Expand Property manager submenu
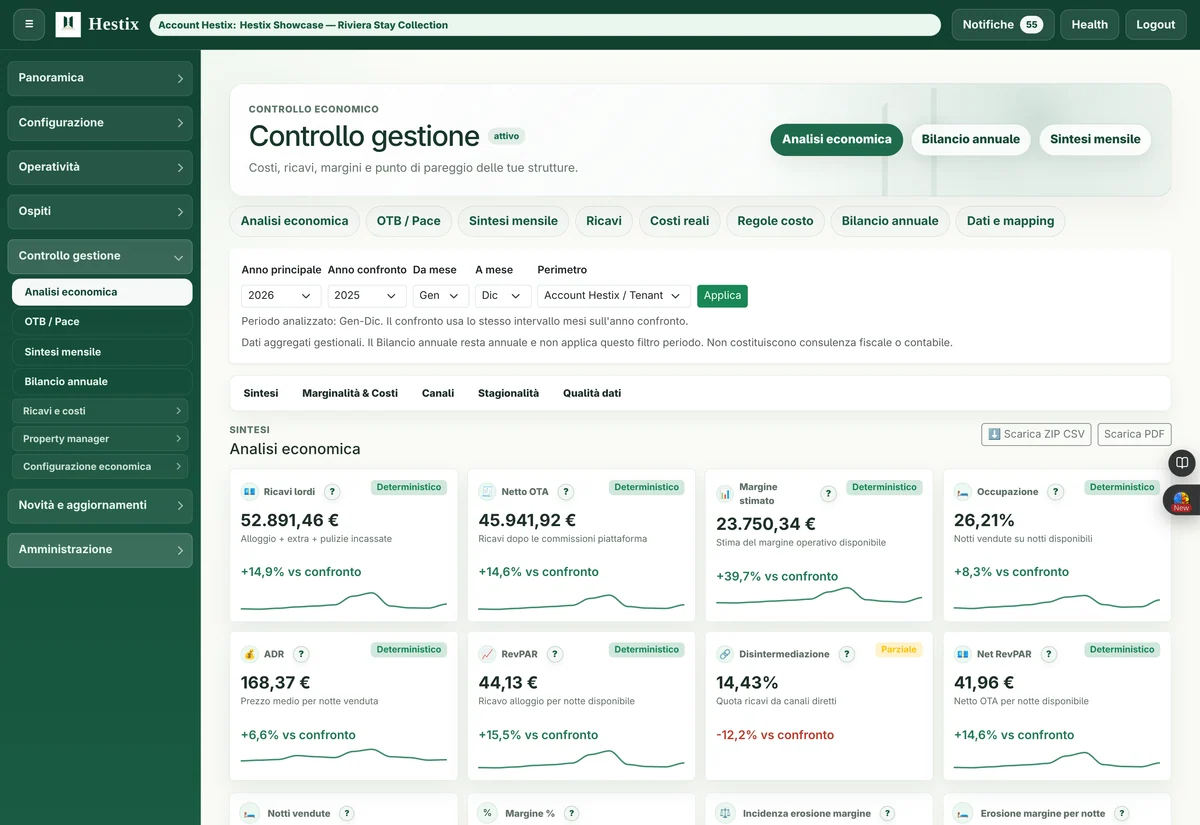The image size is (1200, 825). 102,439
